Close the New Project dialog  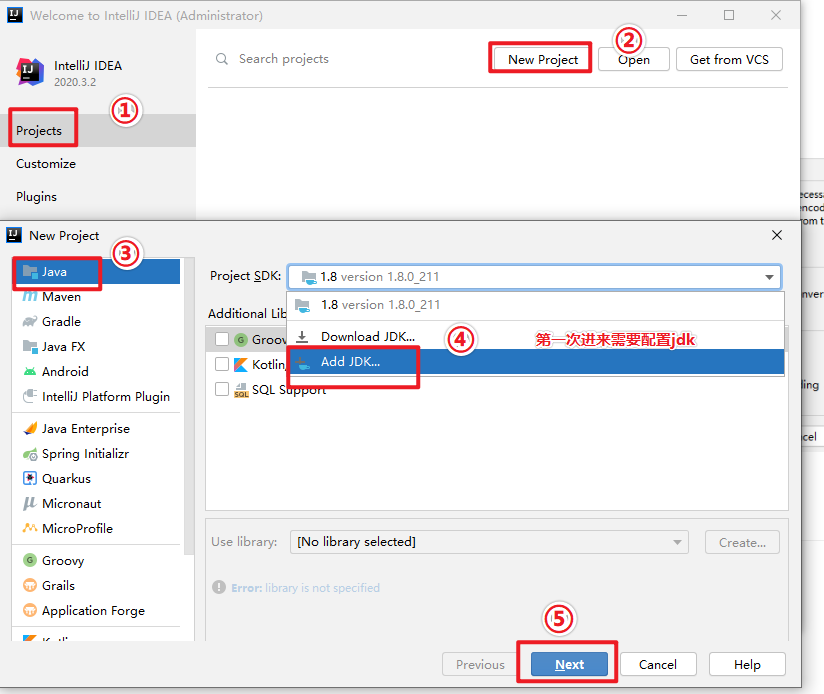[777, 235]
